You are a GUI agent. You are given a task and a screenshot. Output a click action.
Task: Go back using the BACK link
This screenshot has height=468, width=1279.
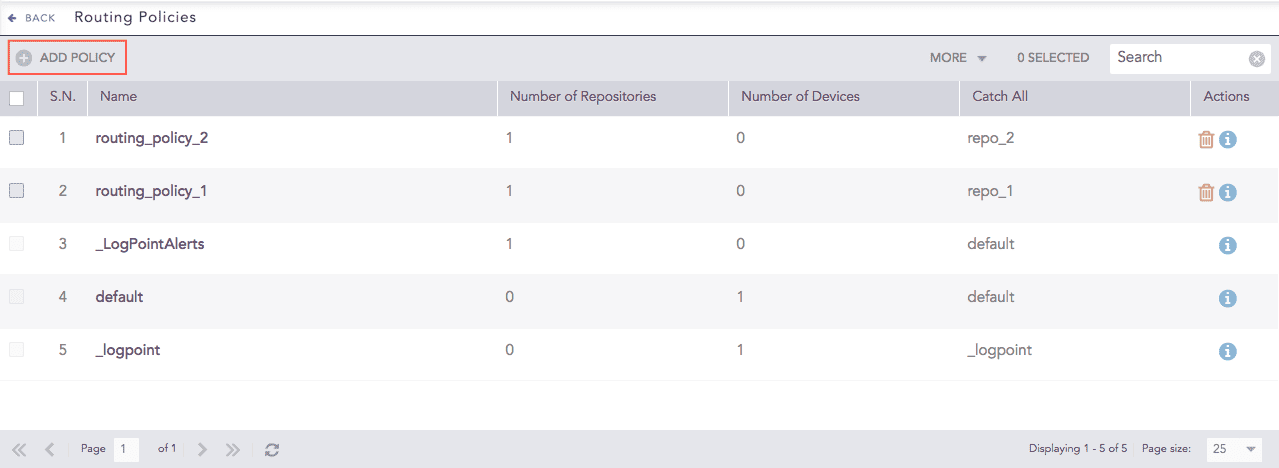click(x=32, y=18)
